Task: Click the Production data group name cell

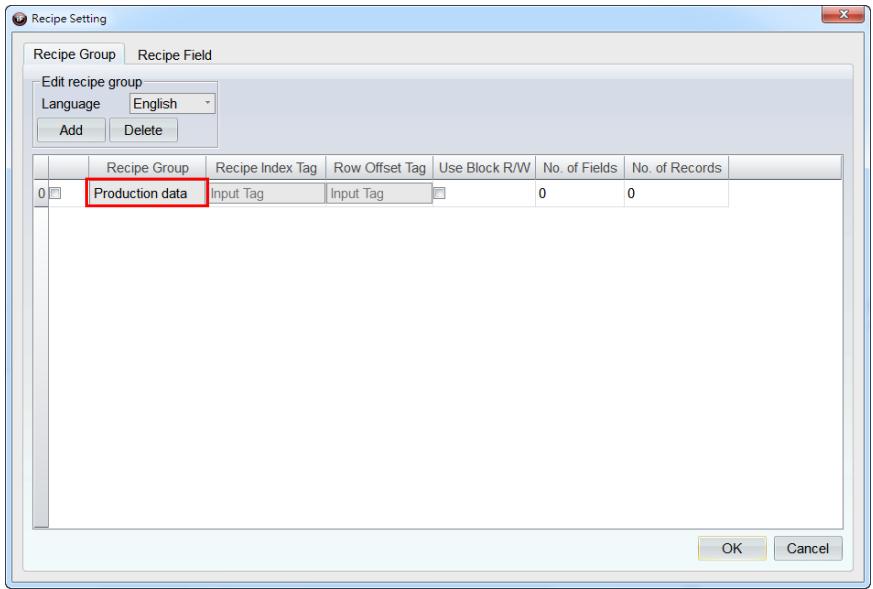Action: [x=147, y=193]
